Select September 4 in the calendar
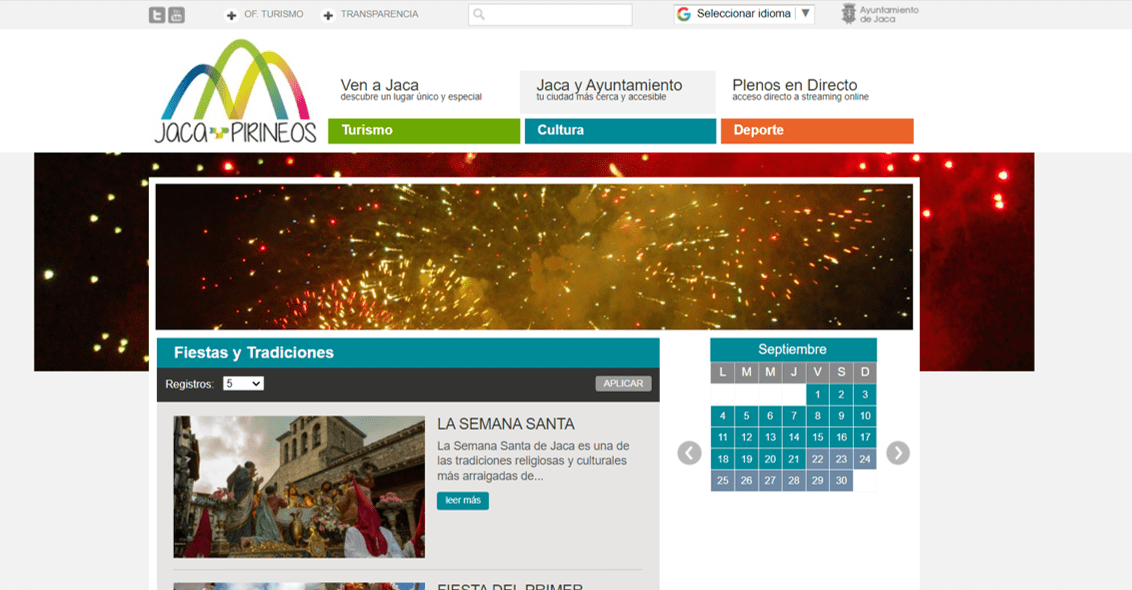The image size is (1132, 590). (x=723, y=416)
